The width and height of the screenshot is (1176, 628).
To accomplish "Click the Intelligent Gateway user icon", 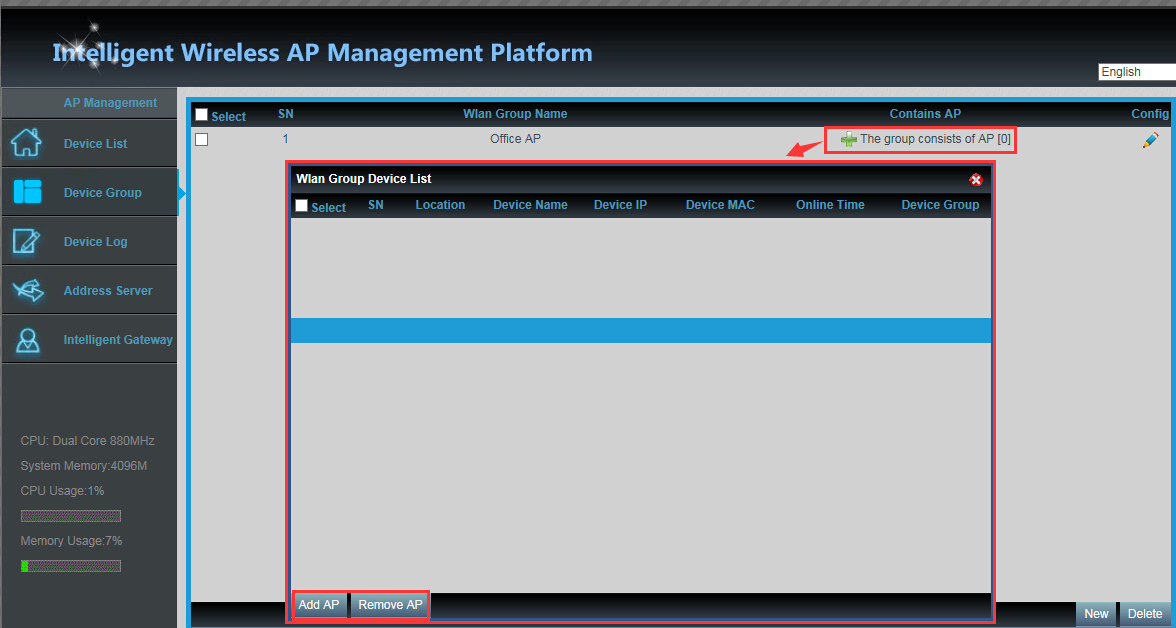I will (28, 339).
